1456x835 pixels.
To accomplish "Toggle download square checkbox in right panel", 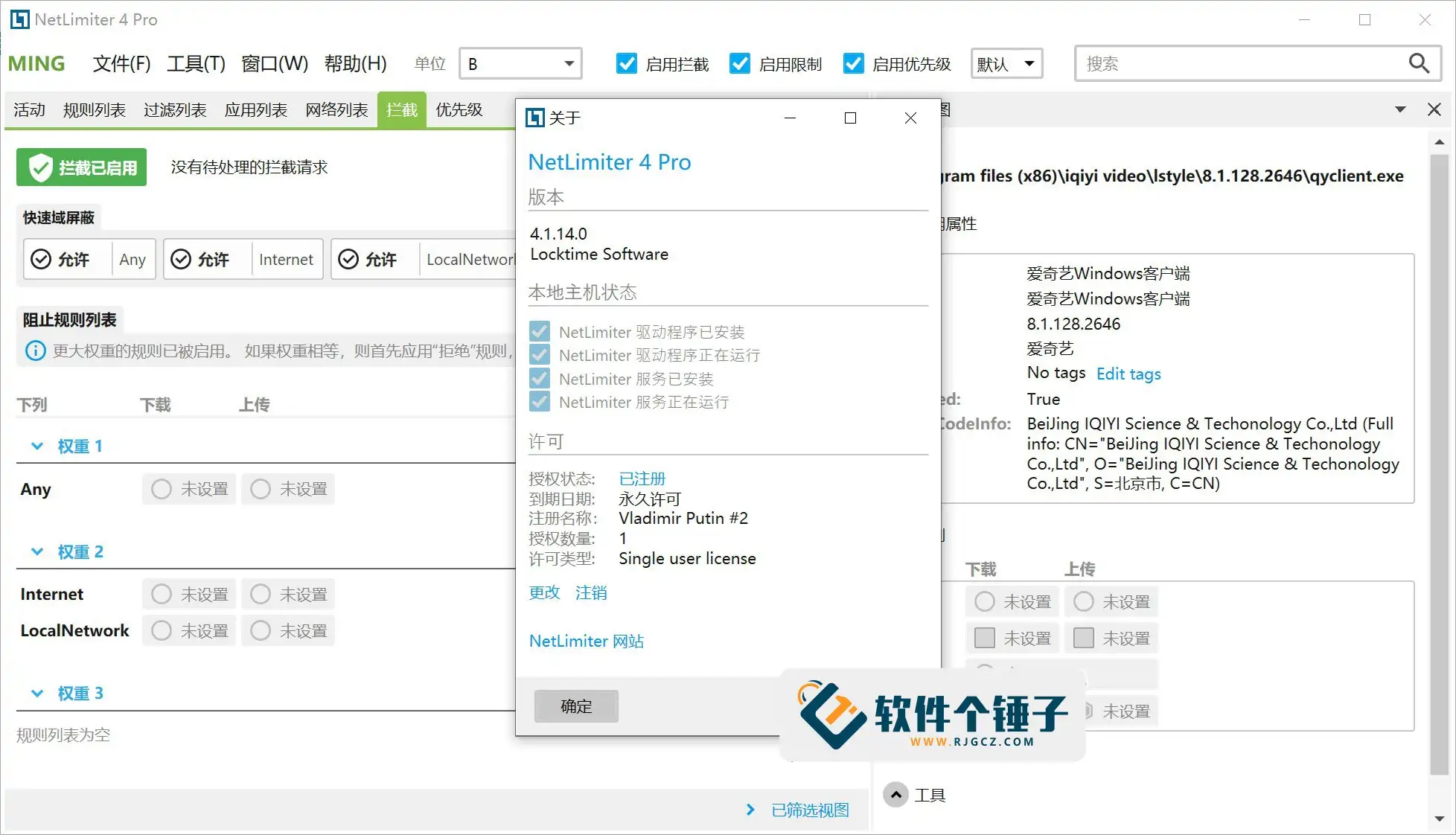I will 985,638.
